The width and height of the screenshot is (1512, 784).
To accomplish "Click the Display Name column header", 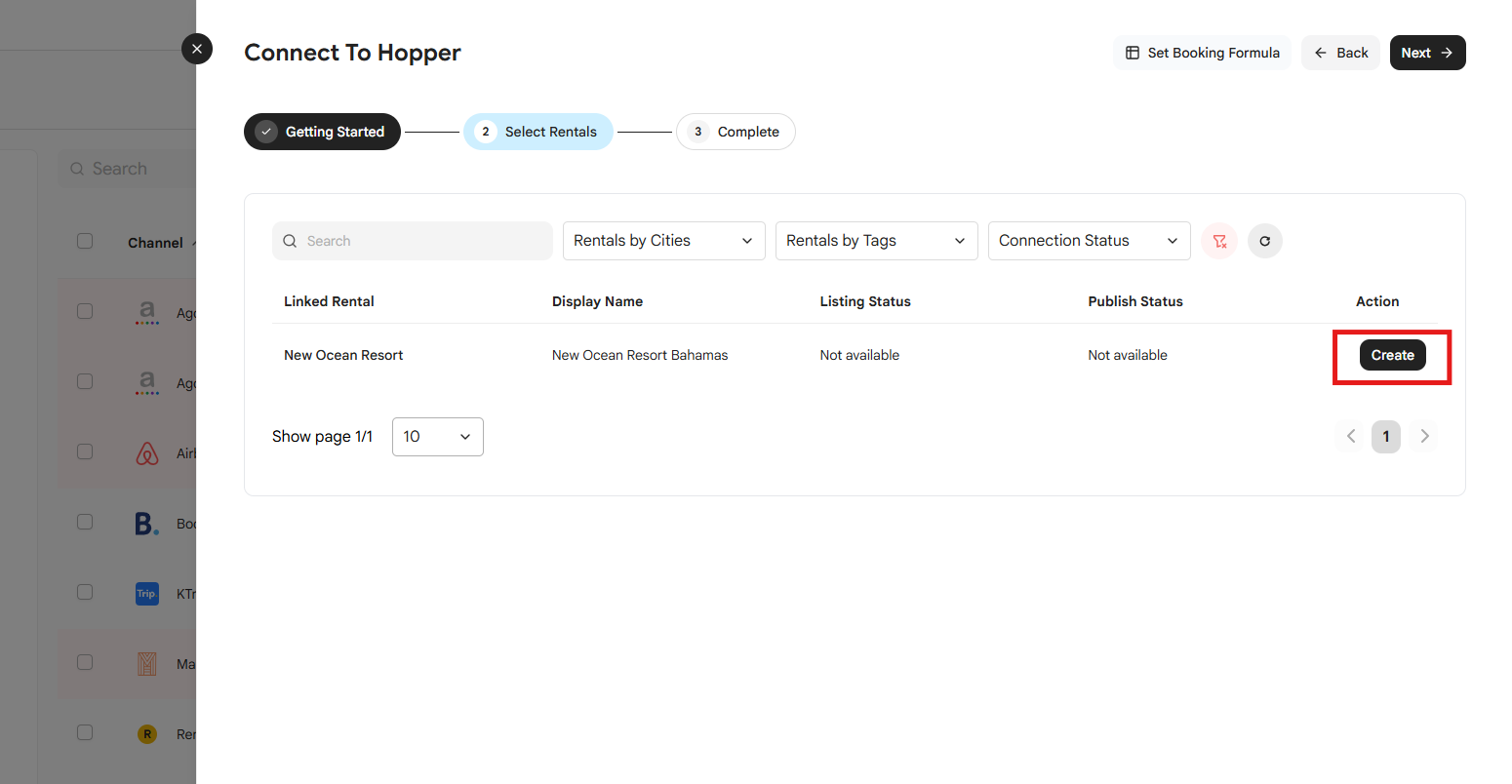I will click(597, 301).
